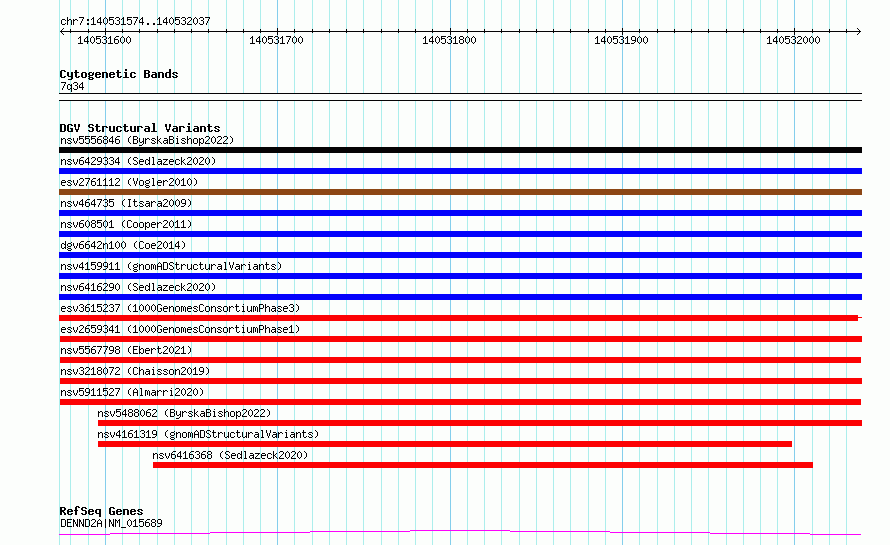Click the 140531600 ruler label
Screen dimensions: 890x545
[x=104, y=40]
